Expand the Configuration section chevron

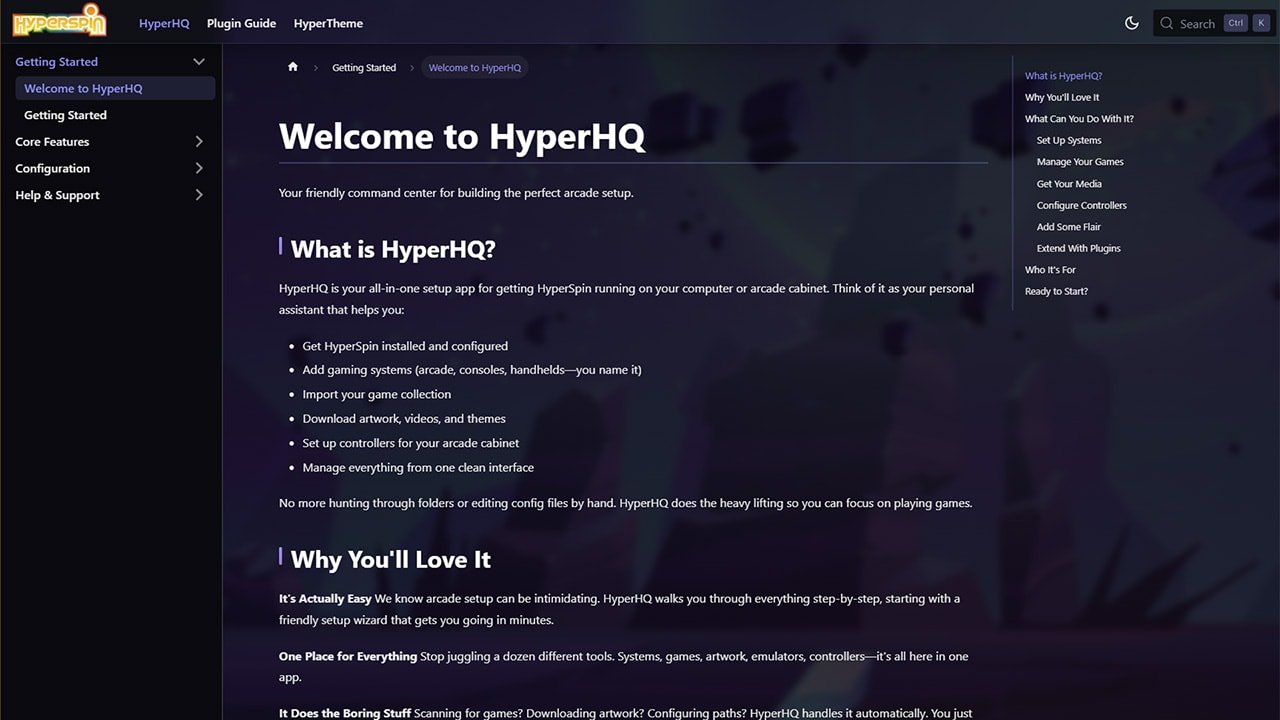click(198, 169)
